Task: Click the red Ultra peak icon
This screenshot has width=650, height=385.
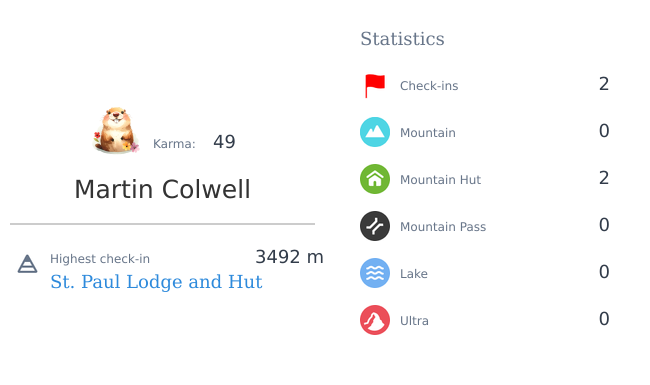Action: (x=375, y=320)
